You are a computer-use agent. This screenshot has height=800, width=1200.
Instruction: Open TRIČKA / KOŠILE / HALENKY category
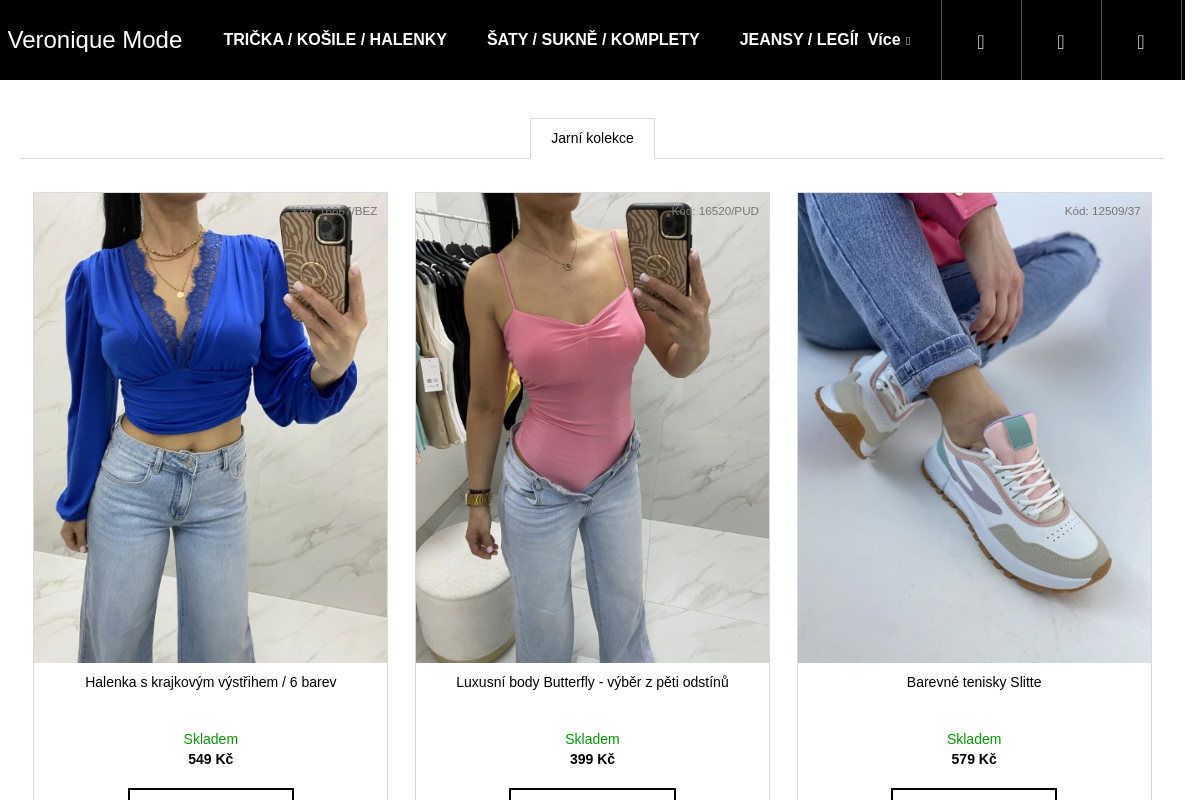tap(335, 40)
